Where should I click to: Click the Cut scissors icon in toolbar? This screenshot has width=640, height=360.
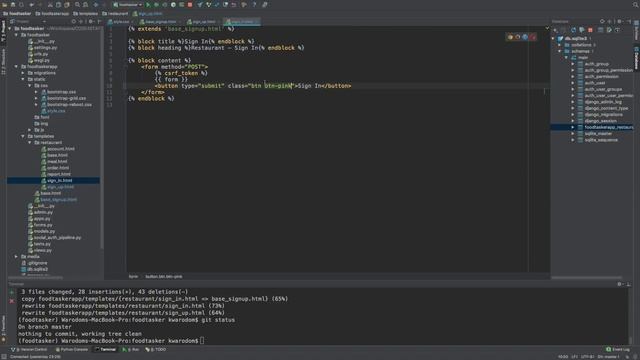pyautogui.click(x=50, y=5)
